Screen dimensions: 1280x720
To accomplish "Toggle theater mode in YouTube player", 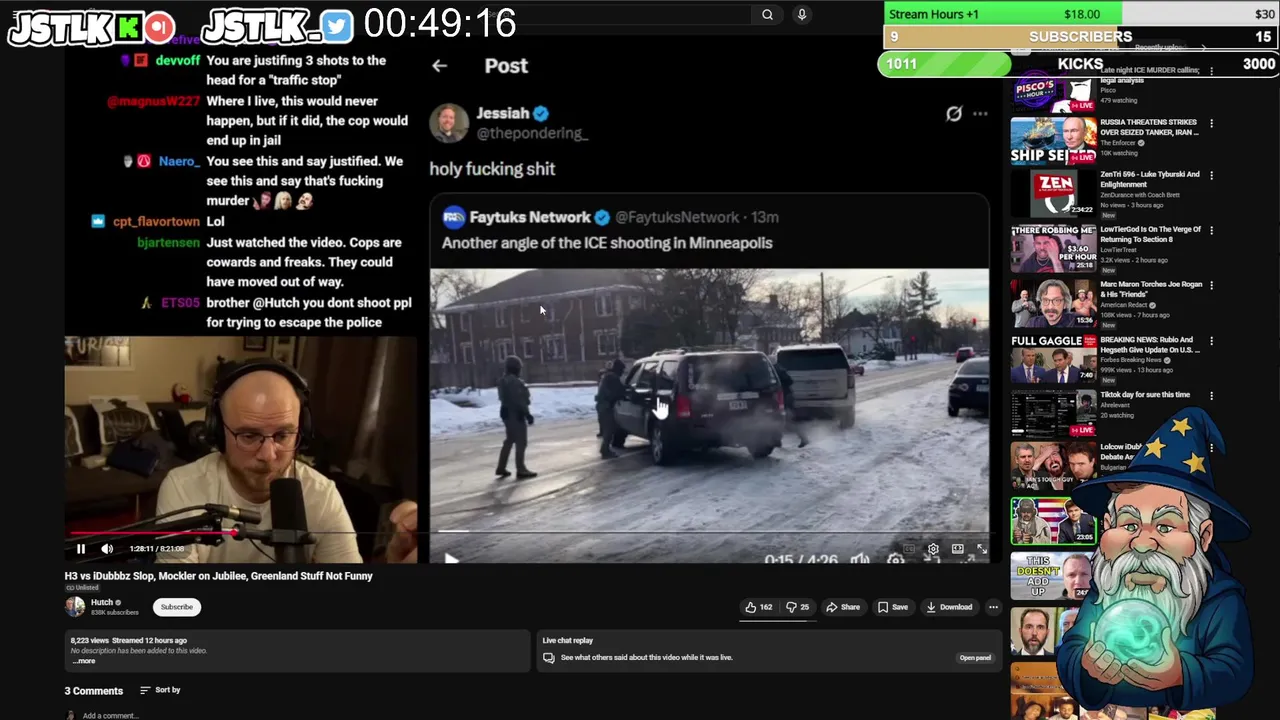I will [957, 548].
